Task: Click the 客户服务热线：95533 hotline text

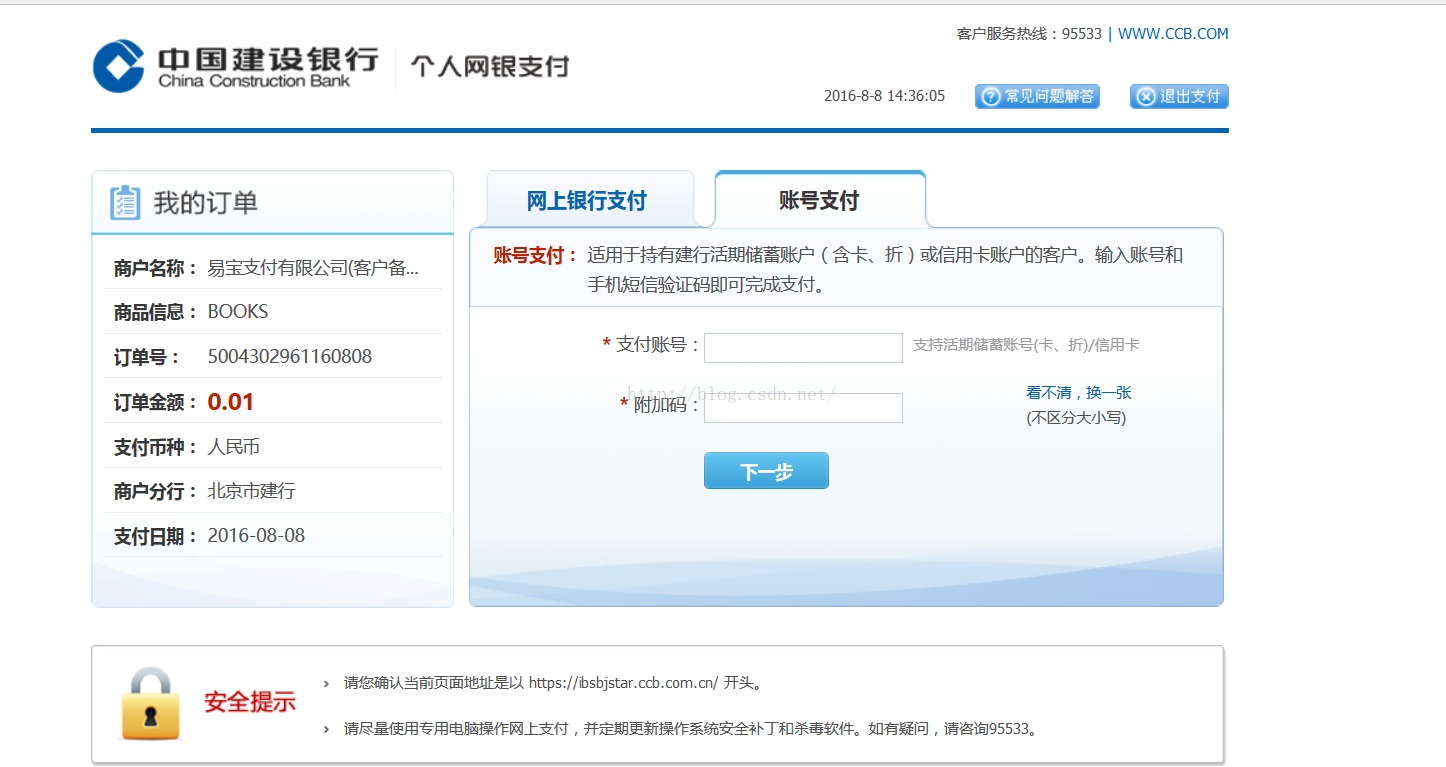Action: coord(1029,33)
